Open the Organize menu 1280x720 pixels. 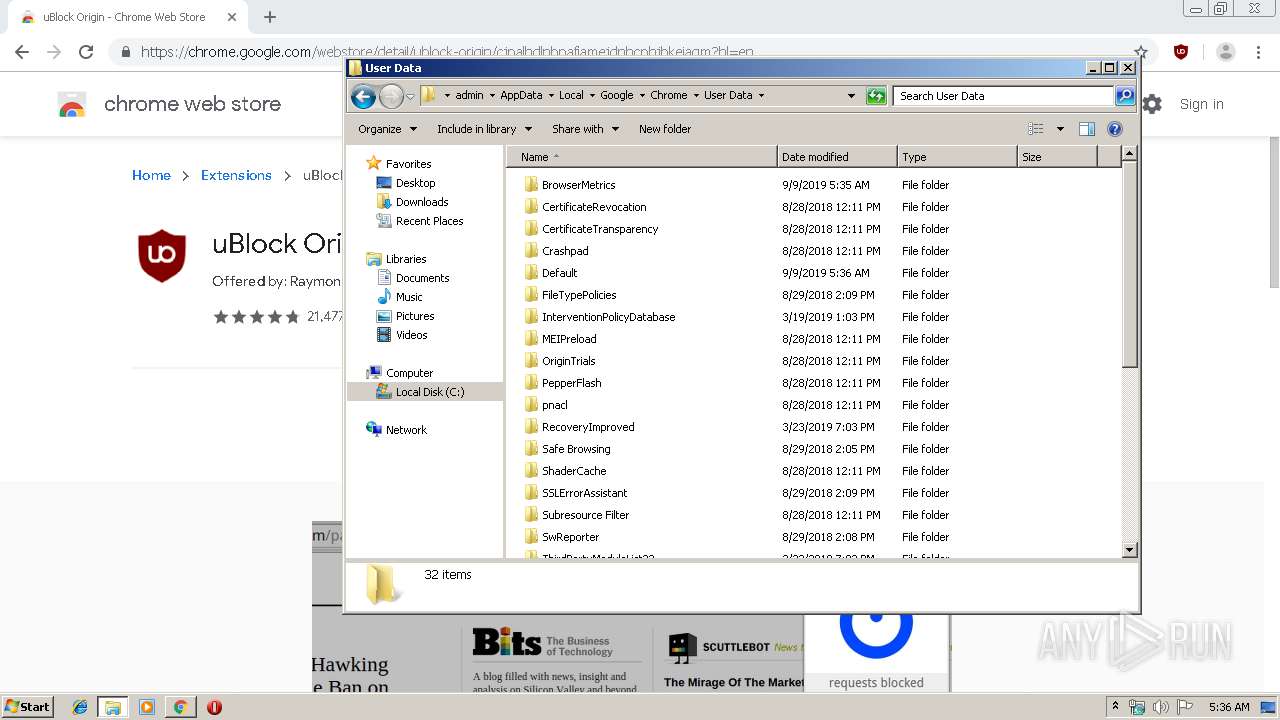(387, 129)
